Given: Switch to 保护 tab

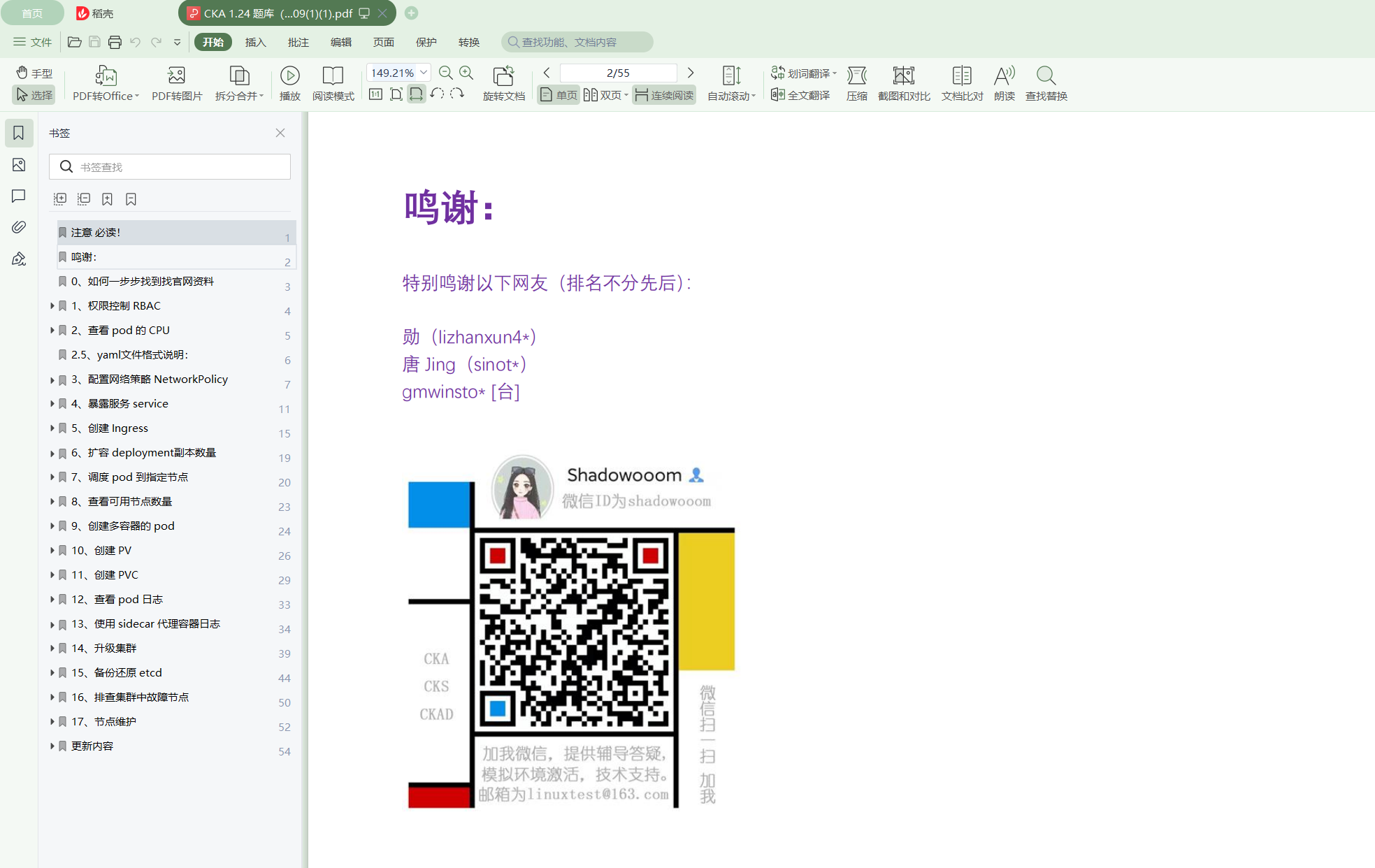Looking at the screenshot, I should click(x=426, y=42).
